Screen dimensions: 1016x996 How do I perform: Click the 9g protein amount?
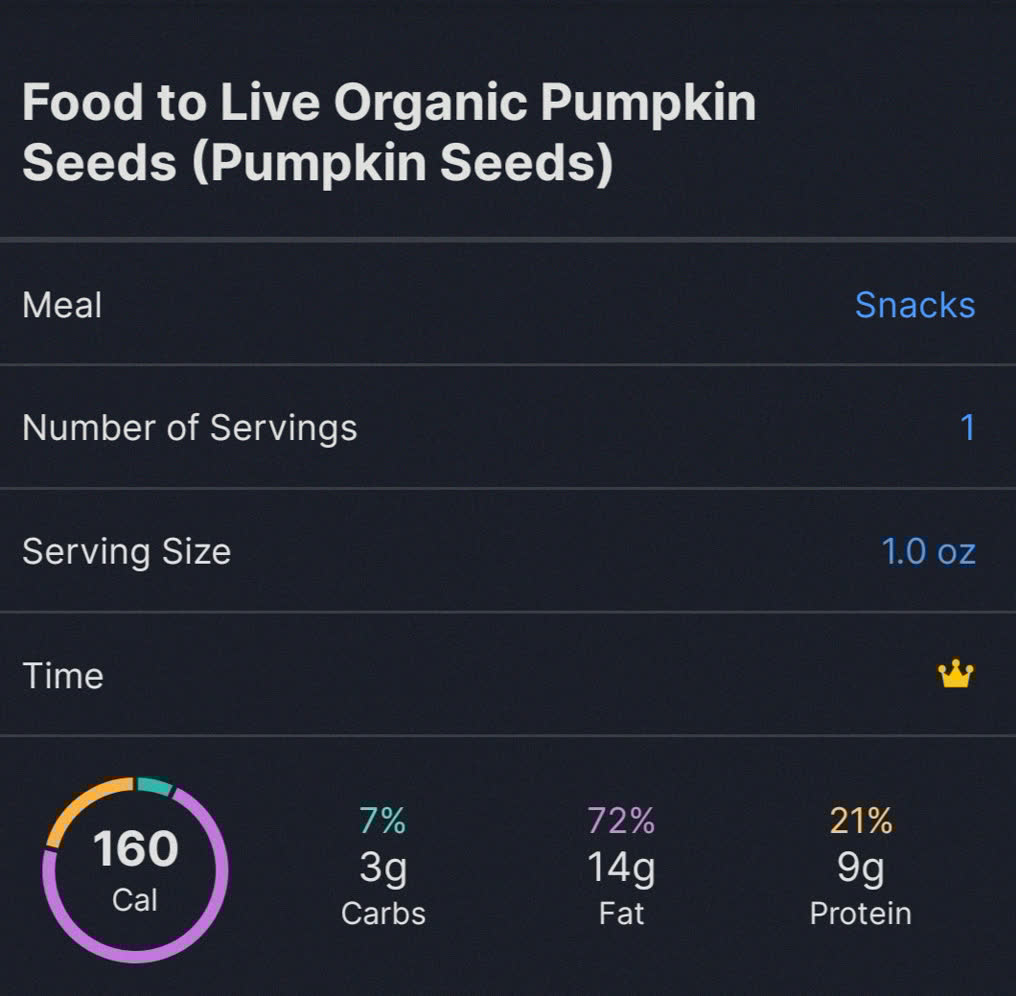(860, 867)
